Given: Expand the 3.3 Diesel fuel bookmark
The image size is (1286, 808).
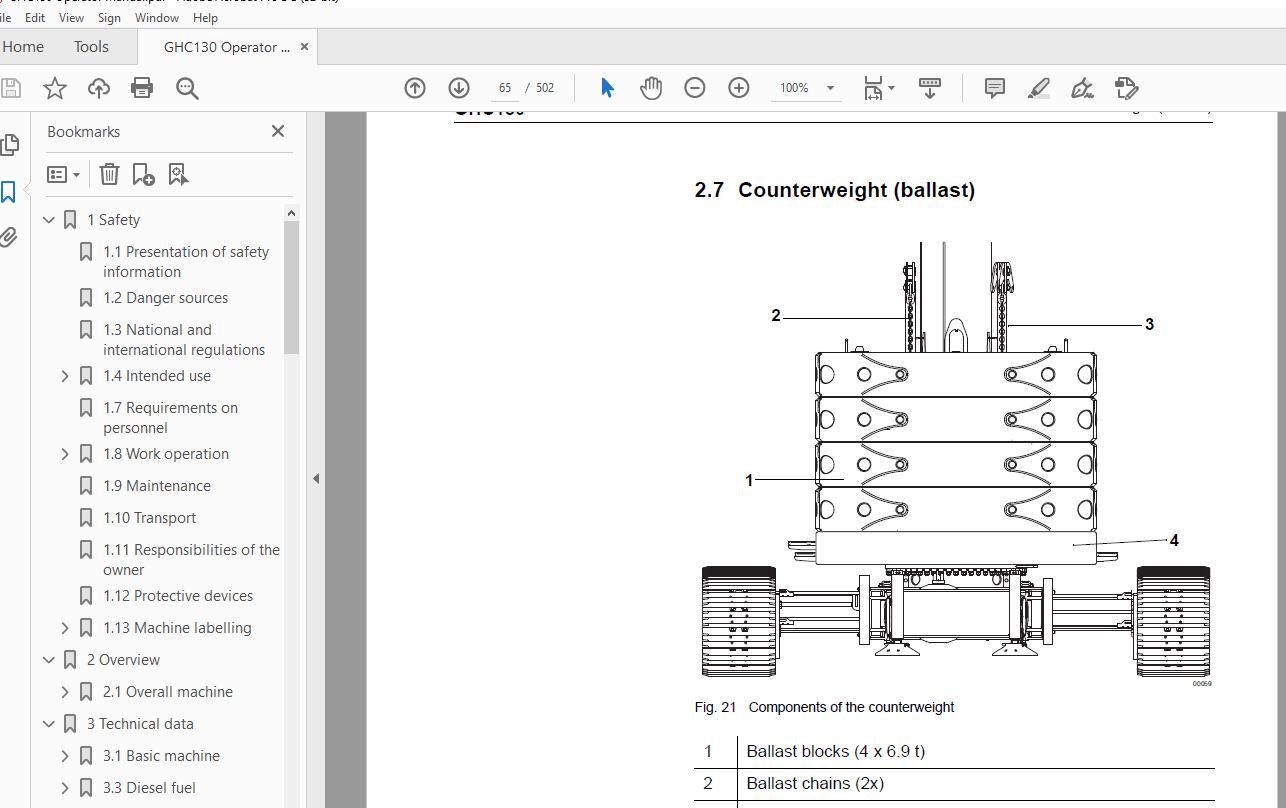Looking at the screenshot, I should (x=65, y=788).
